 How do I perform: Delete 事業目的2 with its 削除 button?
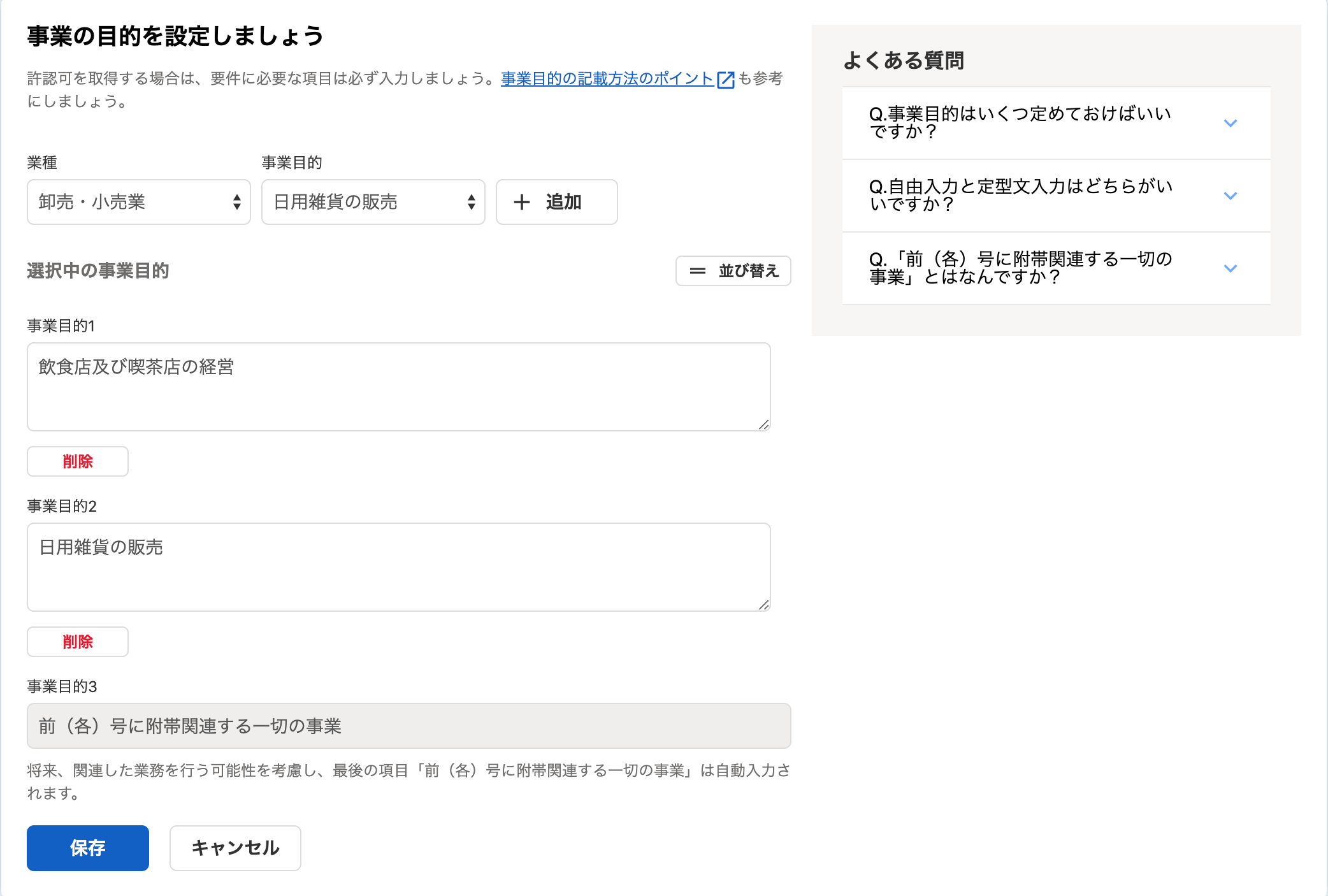click(78, 642)
